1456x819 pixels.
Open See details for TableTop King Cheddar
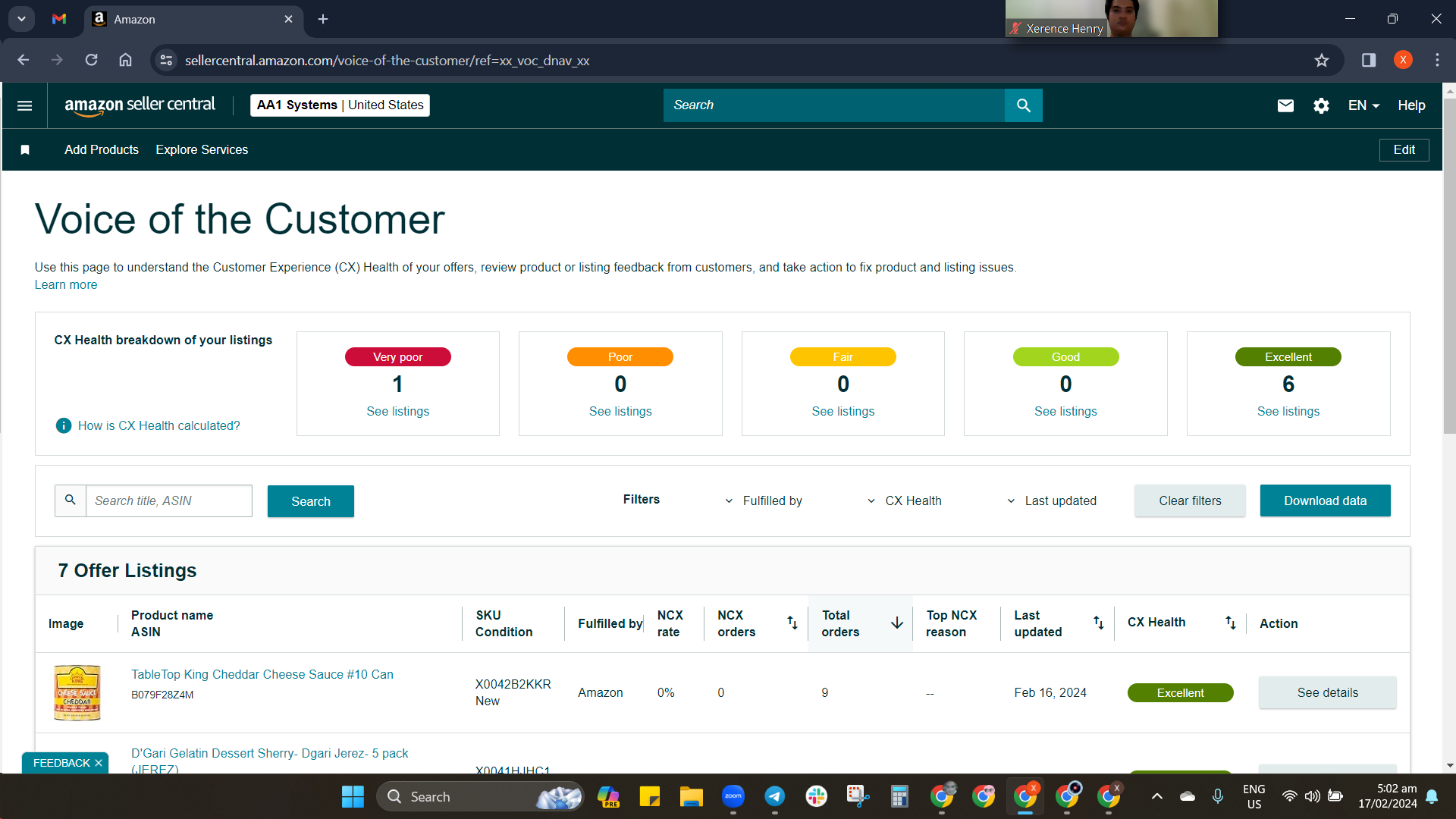[x=1327, y=692]
